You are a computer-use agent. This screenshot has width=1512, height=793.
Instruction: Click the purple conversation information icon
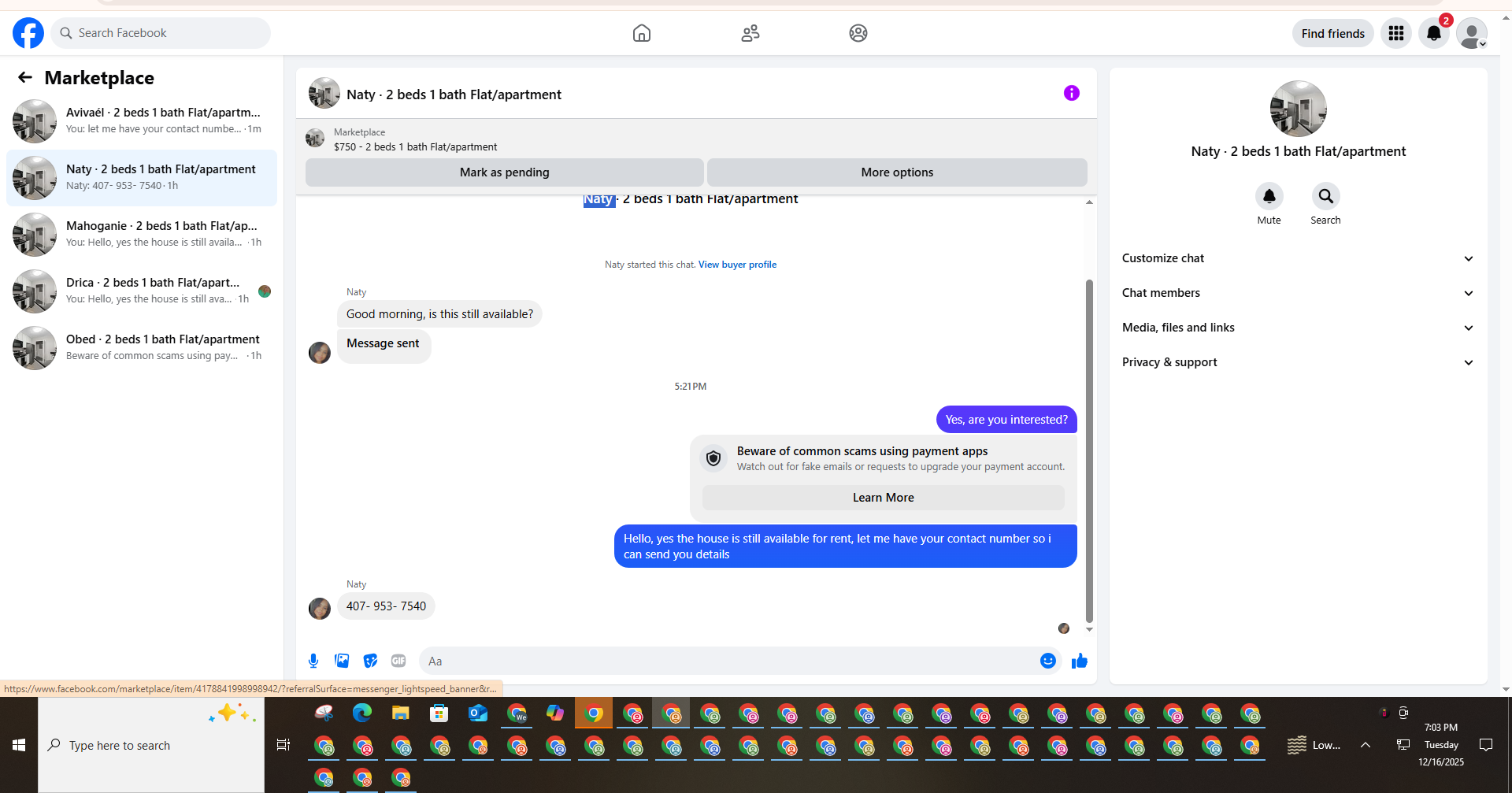[1072, 93]
